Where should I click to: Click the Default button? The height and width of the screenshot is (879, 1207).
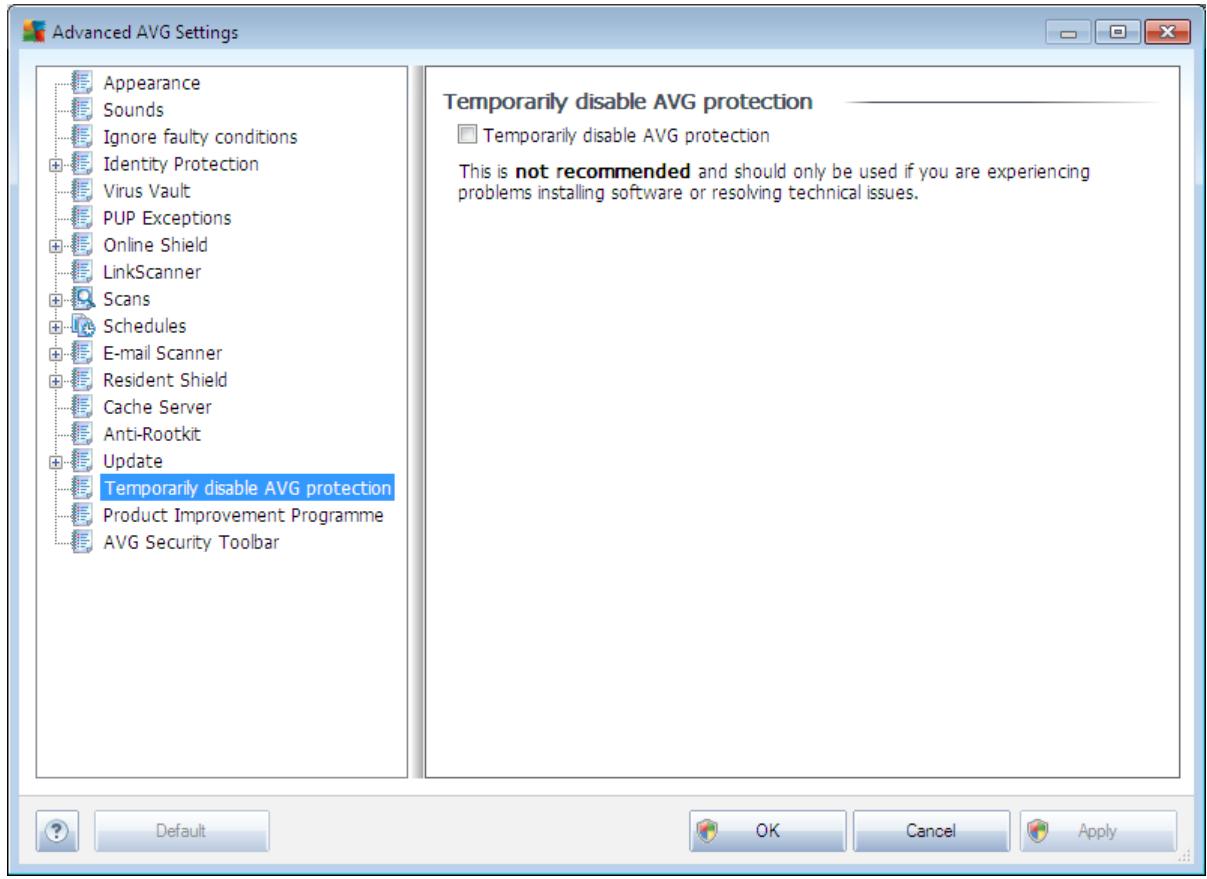click(x=181, y=830)
